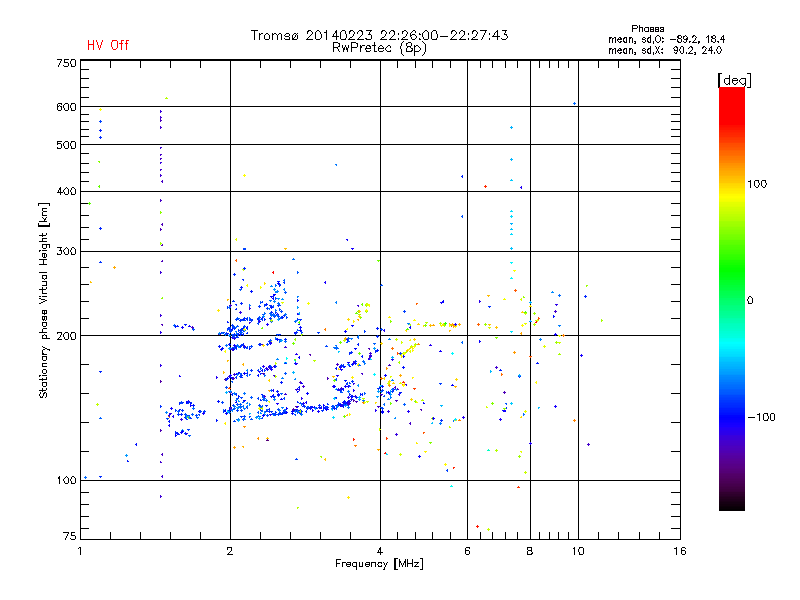Click the colorbar '-100' tick label

[x=762, y=417]
